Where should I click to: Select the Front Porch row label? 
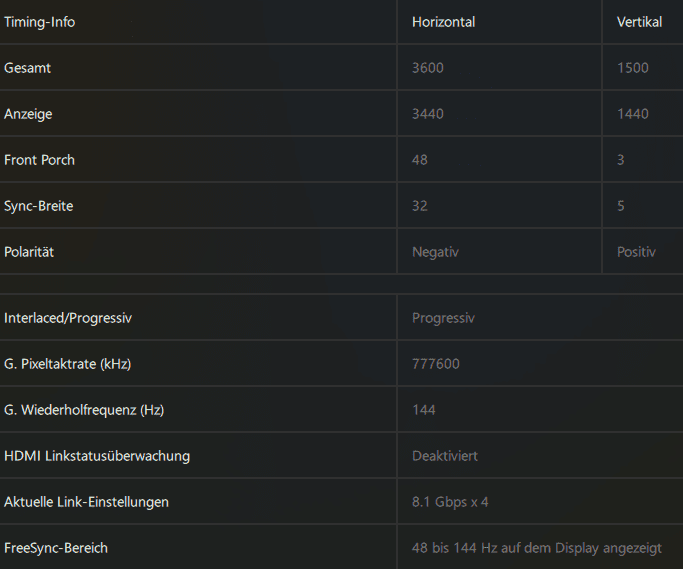pyautogui.click(x=40, y=160)
